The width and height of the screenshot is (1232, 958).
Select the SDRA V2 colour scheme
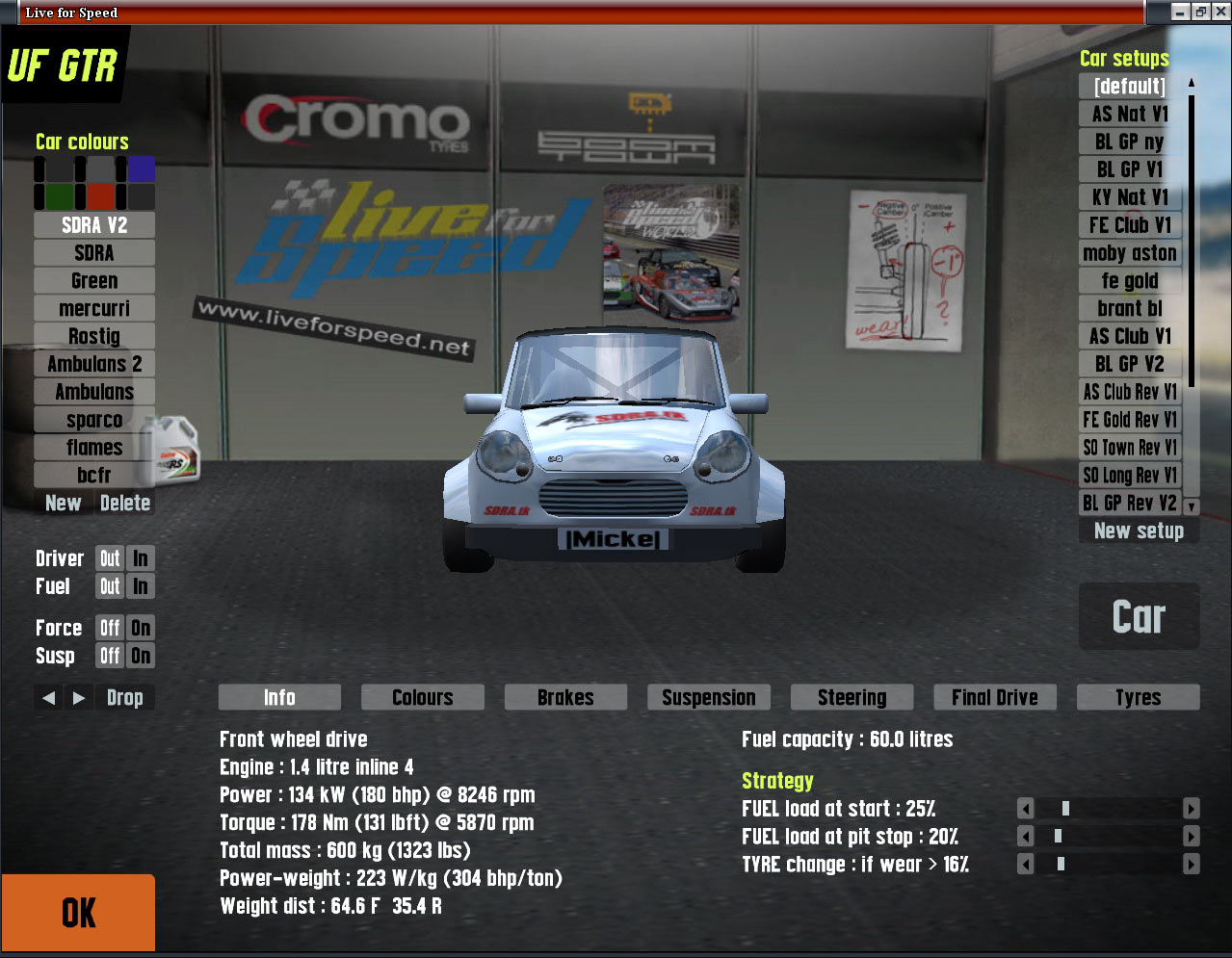tap(94, 225)
